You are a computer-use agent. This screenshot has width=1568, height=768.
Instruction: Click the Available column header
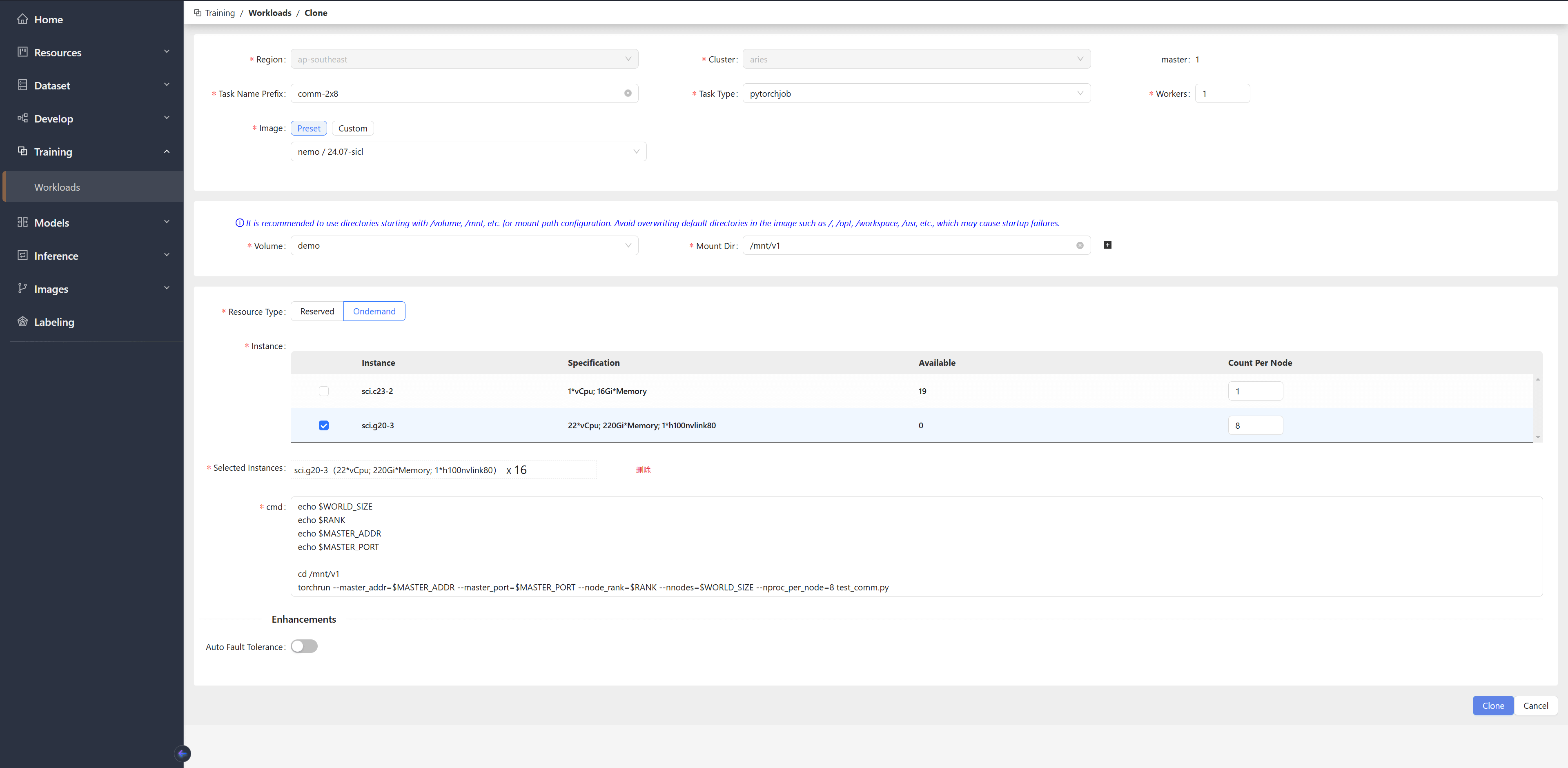[937, 363]
